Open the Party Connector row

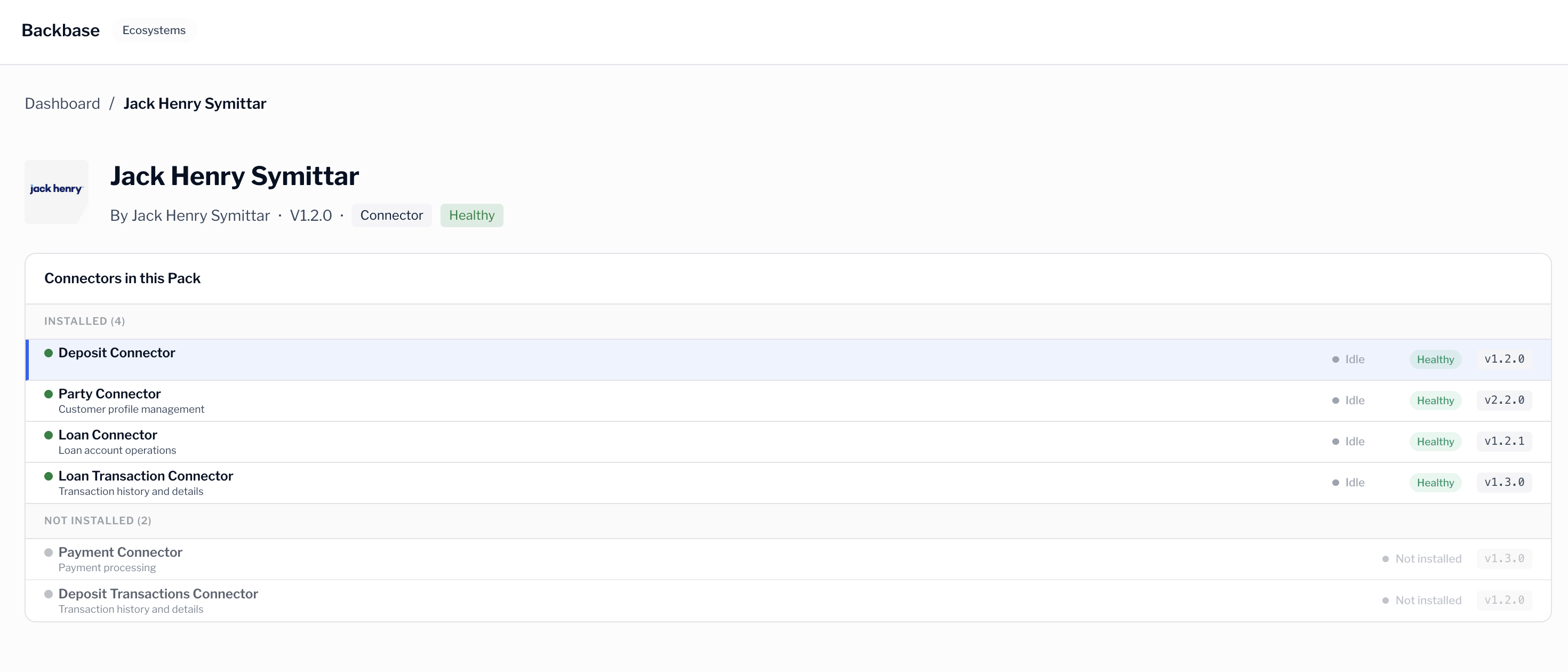788,401
